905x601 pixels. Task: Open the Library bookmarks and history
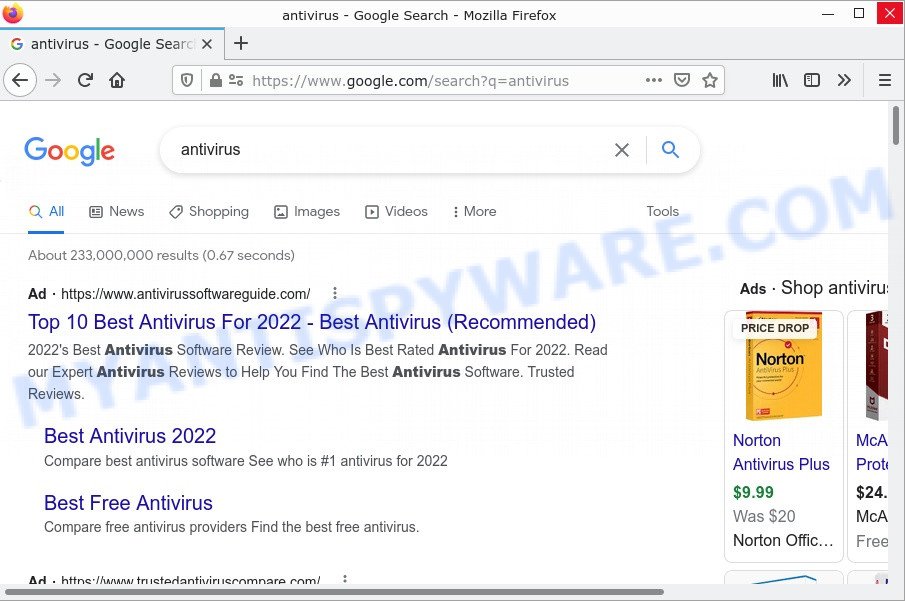click(x=780, y=80)
